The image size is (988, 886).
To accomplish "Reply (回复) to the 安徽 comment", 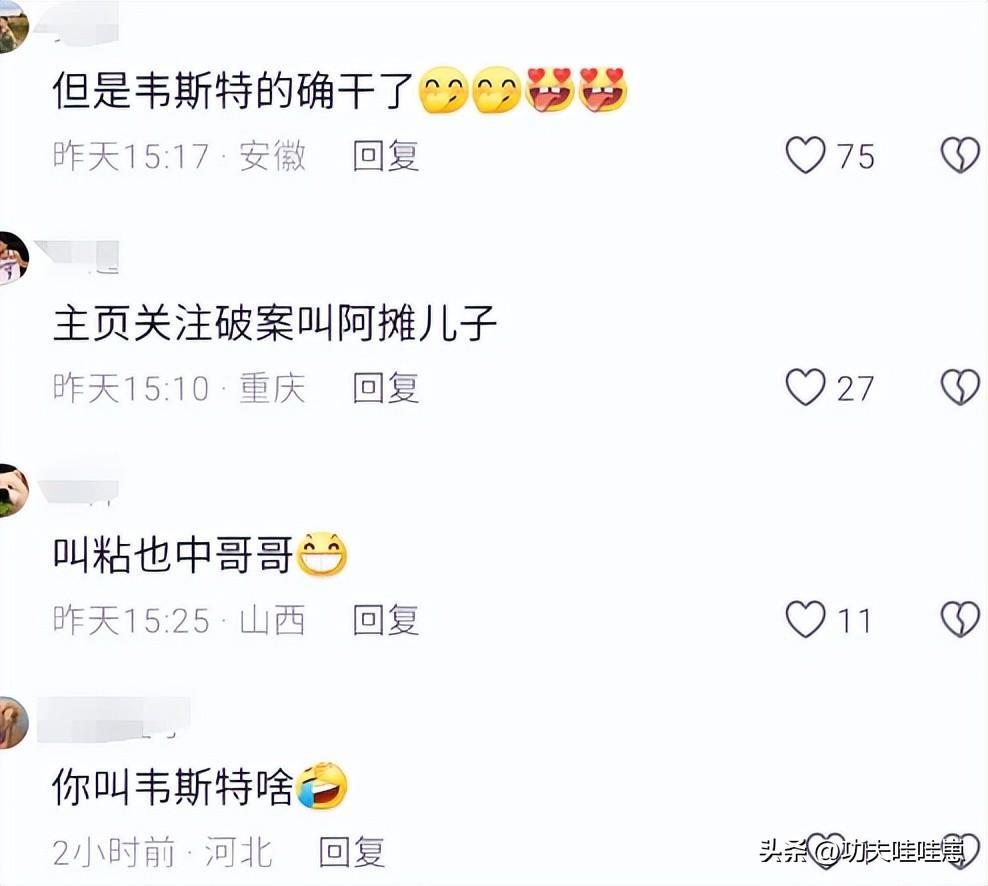I will point(386,156).
